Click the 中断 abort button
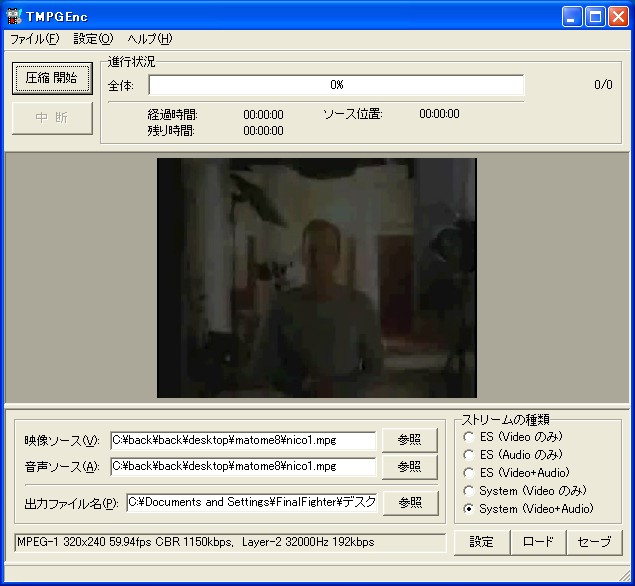Screen dimensions: 635x586 point(52,118)
